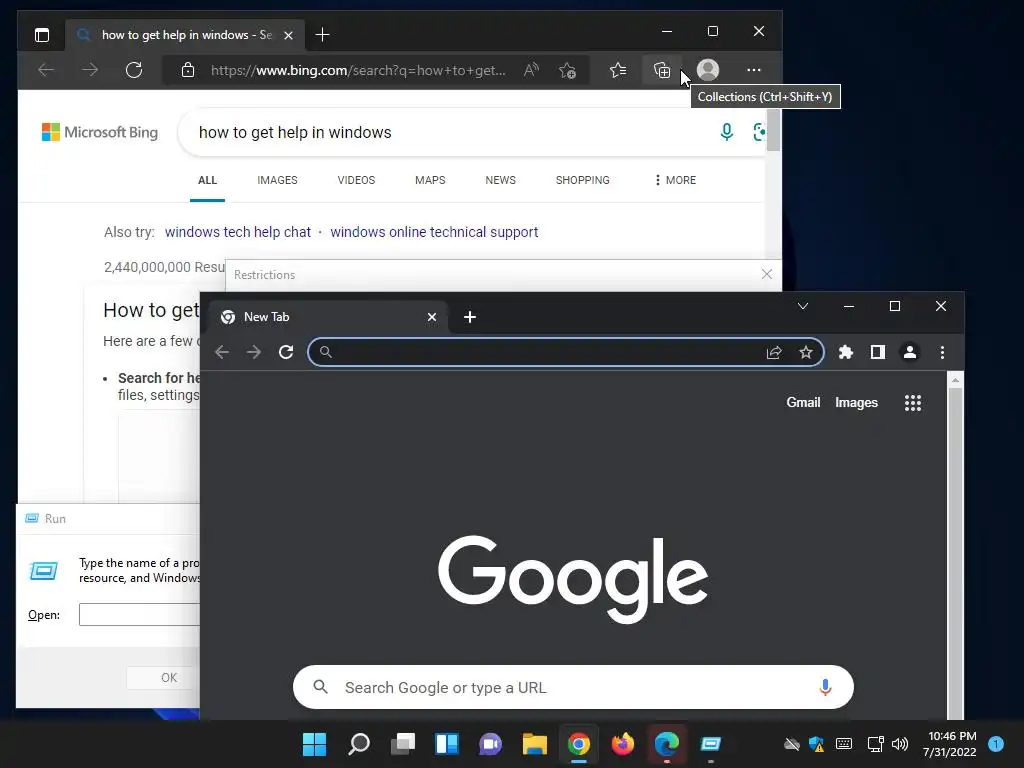Open Edge Settings and more menu
This screenshot has width=1024, height=768.
click(754, 70)
